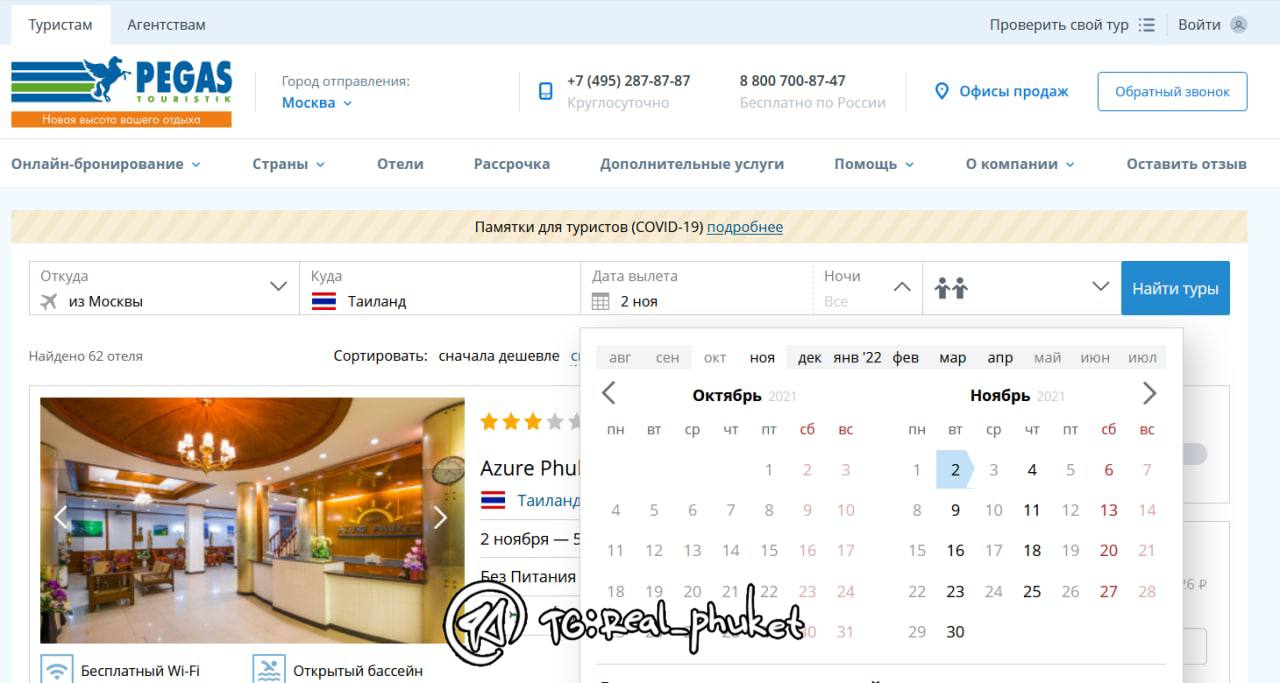Open the COVID-19 подробнее link
Image resolution: width=1280 pixels, height=683 pixels.
tap(745, 227)
